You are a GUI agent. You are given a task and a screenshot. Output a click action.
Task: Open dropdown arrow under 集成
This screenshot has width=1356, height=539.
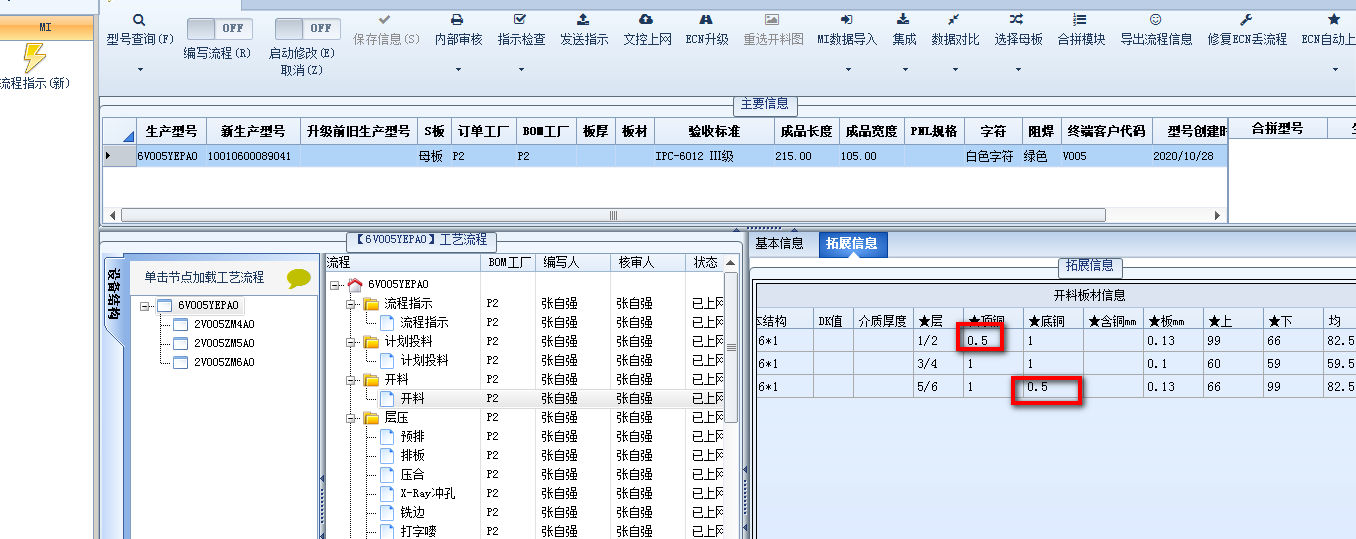(x=903, y=69)
